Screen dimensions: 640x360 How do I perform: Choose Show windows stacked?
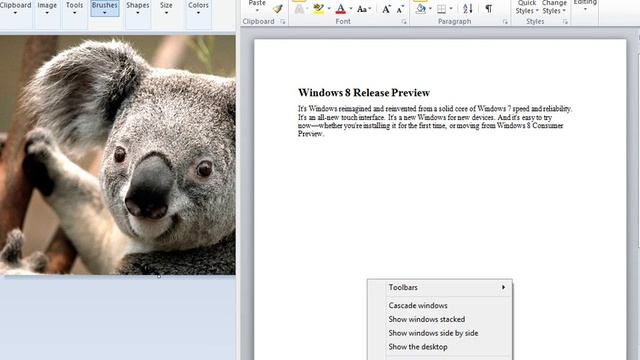click(x=440, y=320)
